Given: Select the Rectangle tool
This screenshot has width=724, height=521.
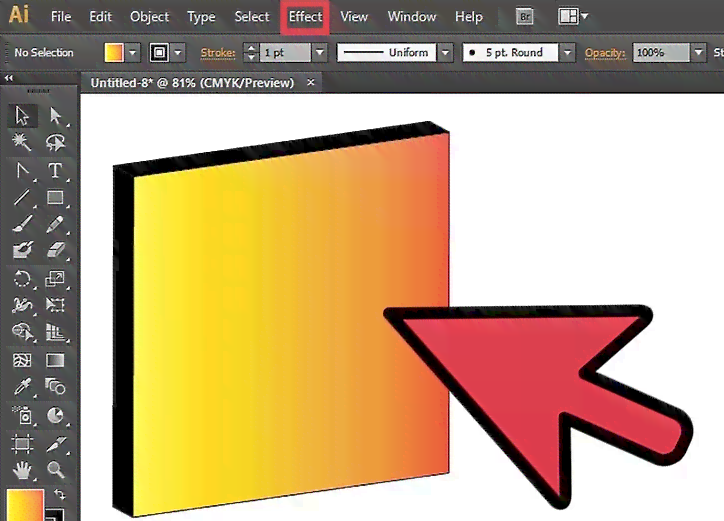Looking at the screenshot, I should click(x=55, y=198).
